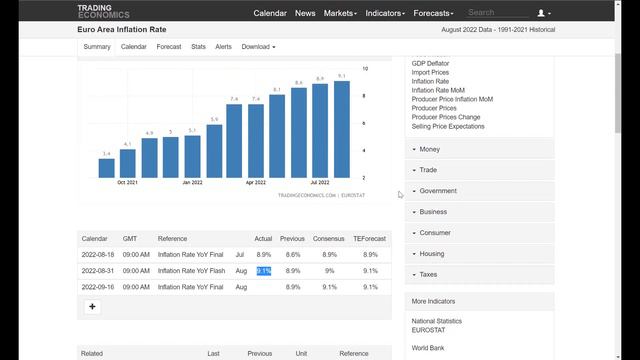Click the plus button below the calendar table
The width and height of the screenshot is (640, 360).
point(92,307)
